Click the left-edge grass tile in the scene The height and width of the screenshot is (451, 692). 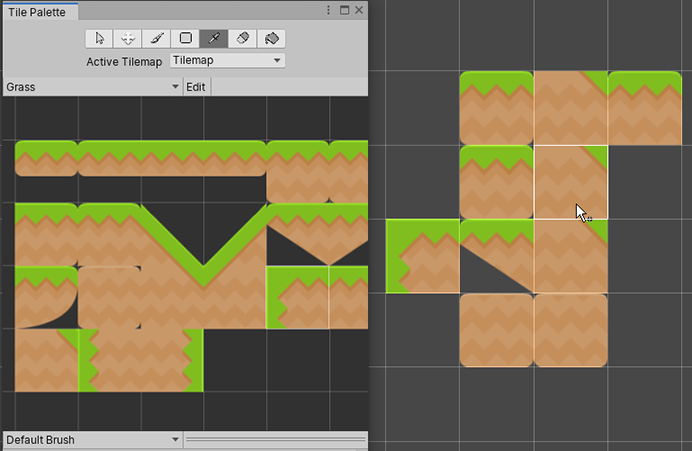click(422, 256)
